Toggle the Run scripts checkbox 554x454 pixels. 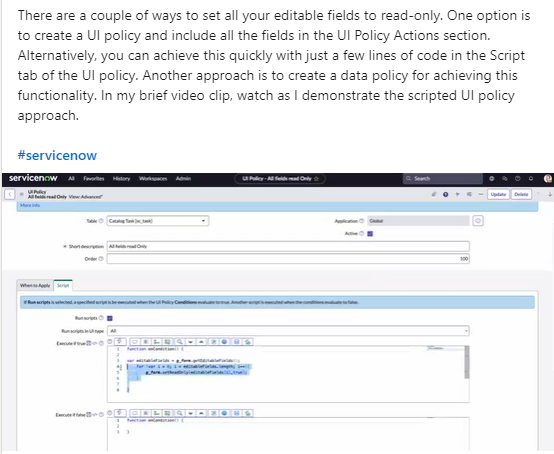[110, 318]
